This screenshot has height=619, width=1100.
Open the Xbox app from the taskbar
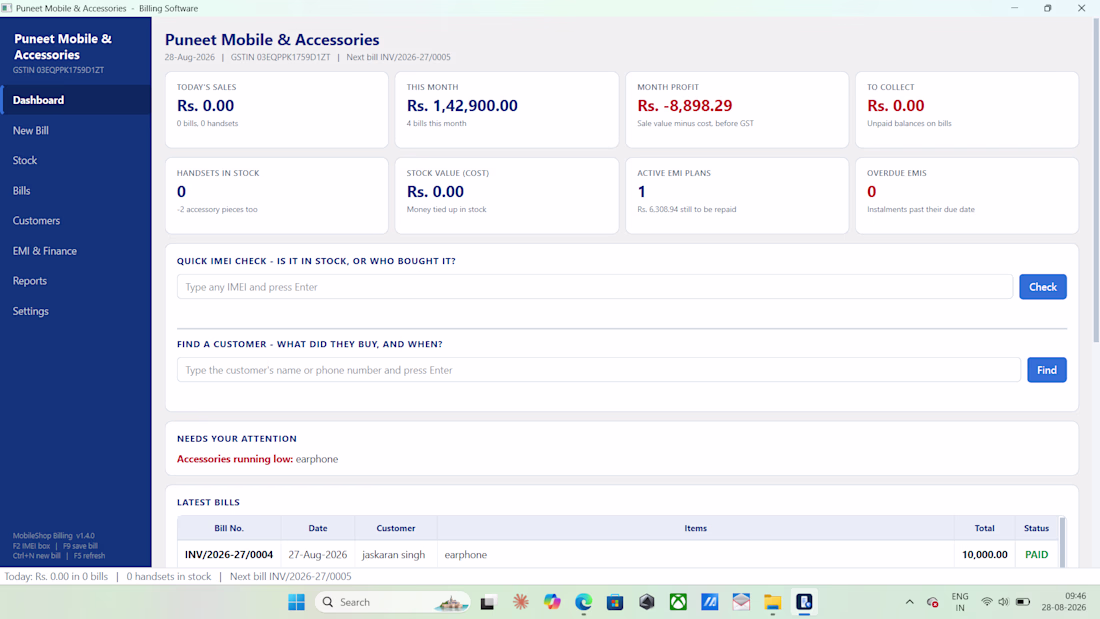coord(678,602)
